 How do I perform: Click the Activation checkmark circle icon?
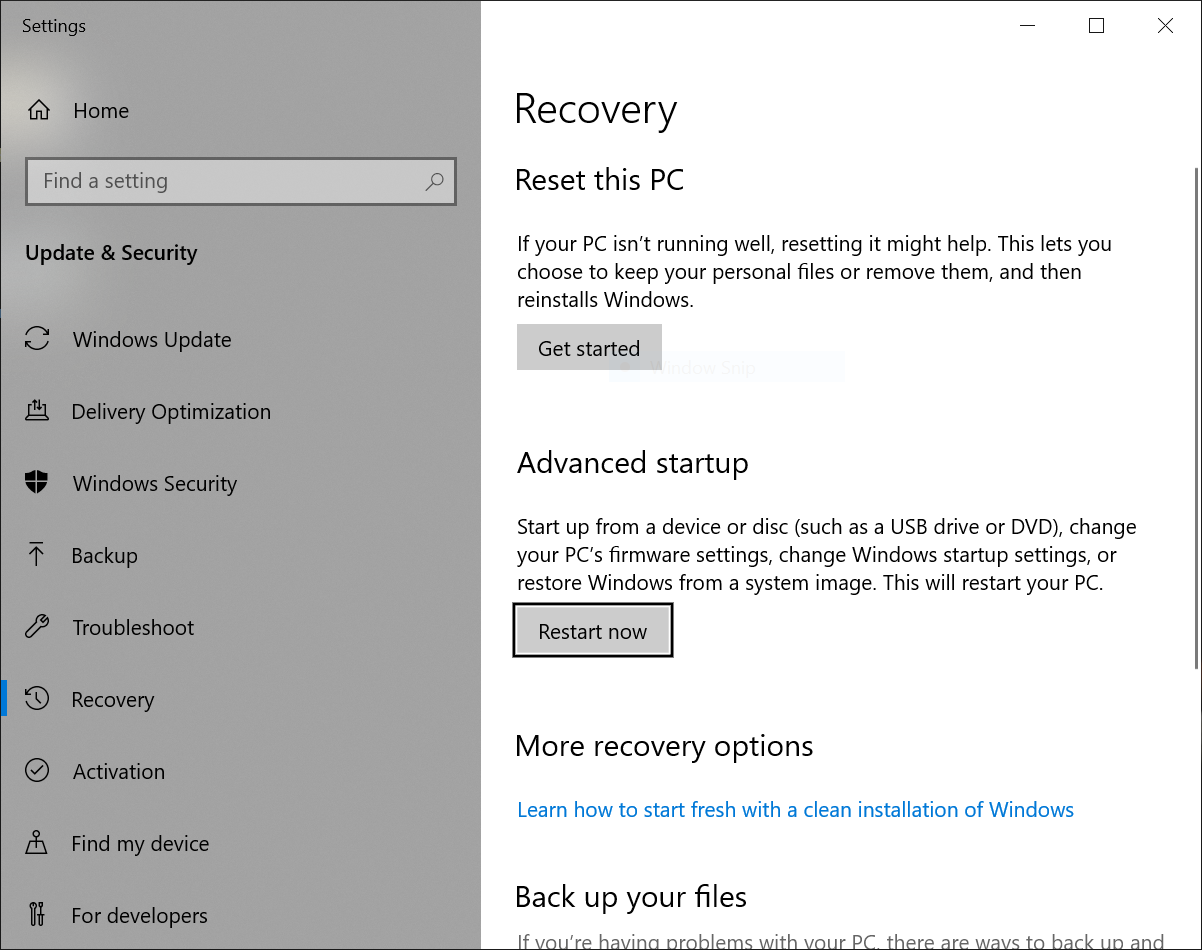coord(37,771)
